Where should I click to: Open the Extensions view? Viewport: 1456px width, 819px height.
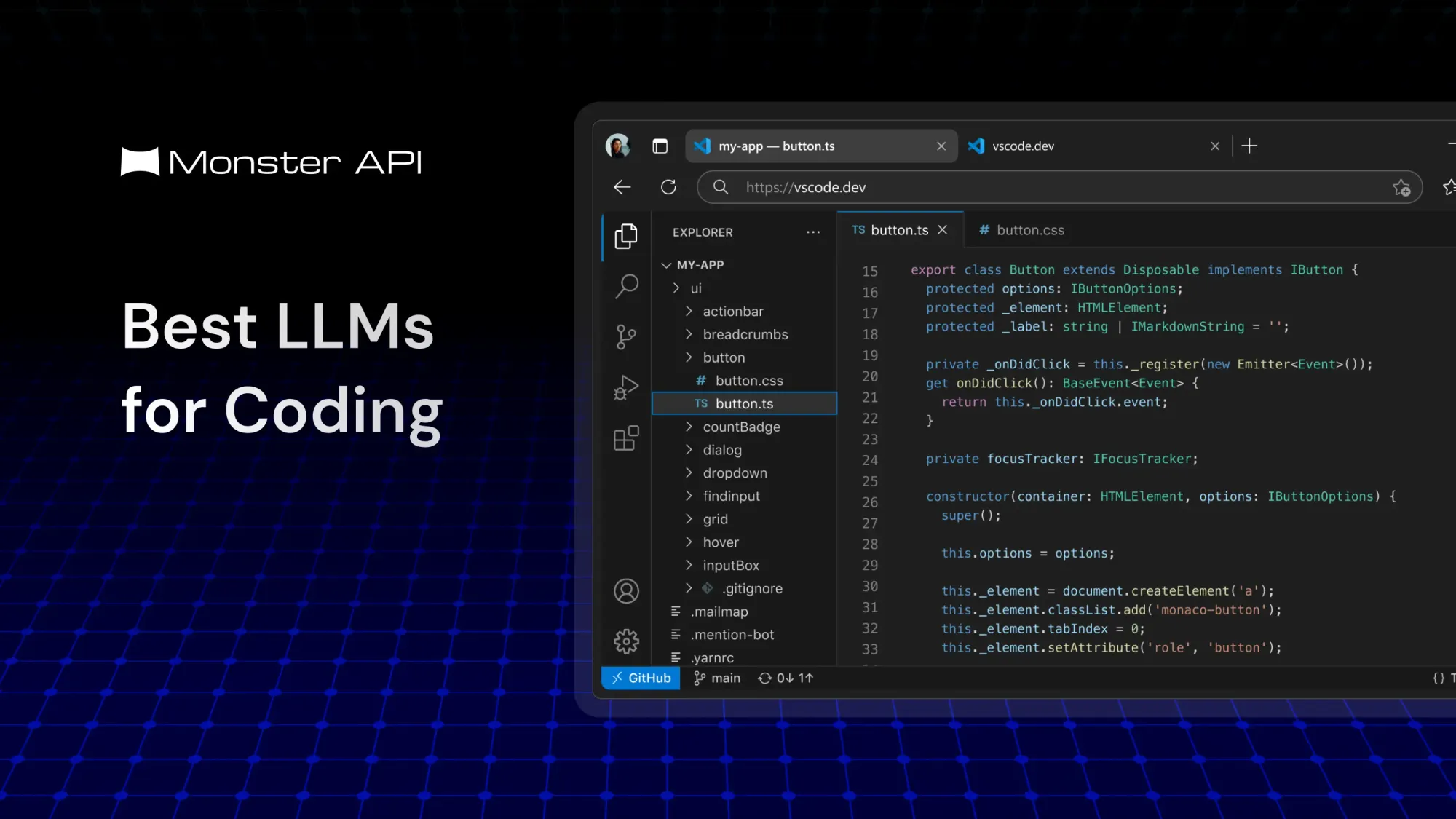point(626,438)
